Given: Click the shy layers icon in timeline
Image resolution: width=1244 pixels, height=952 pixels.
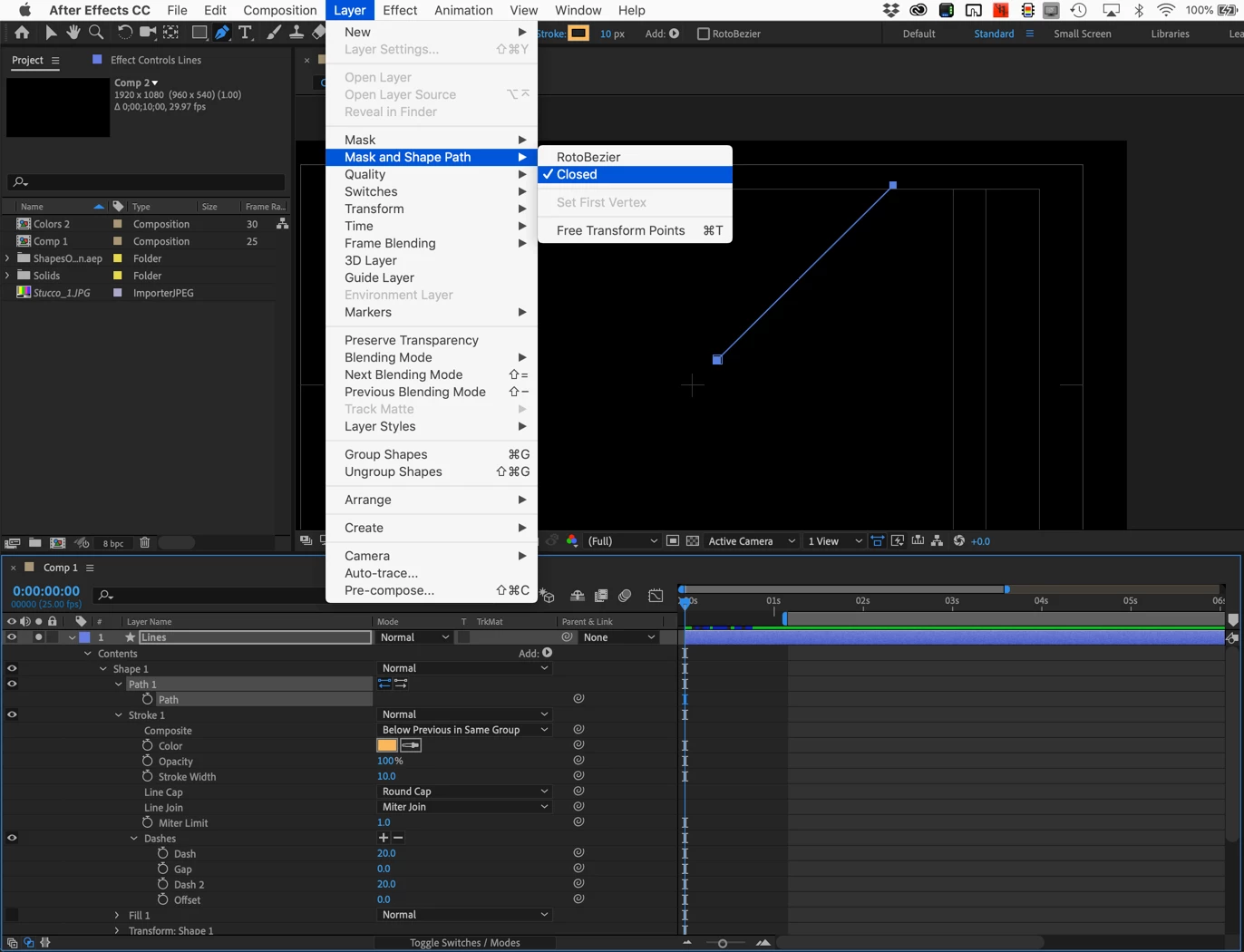Looking at the screenshot, I should click(x=577, y=596).
